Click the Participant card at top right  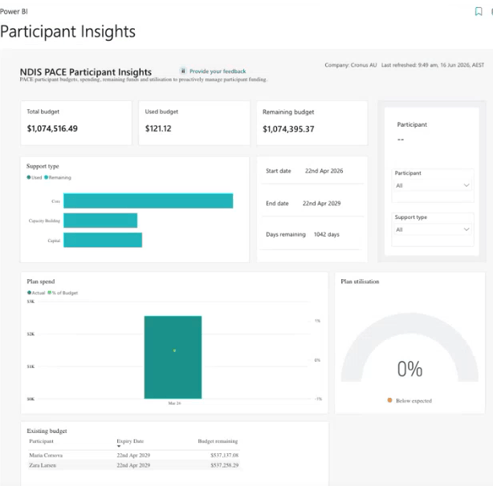point(432,133)
